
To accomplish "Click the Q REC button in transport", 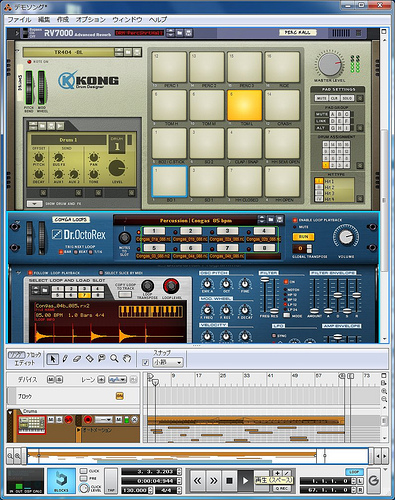I will [x=282, y=488].
